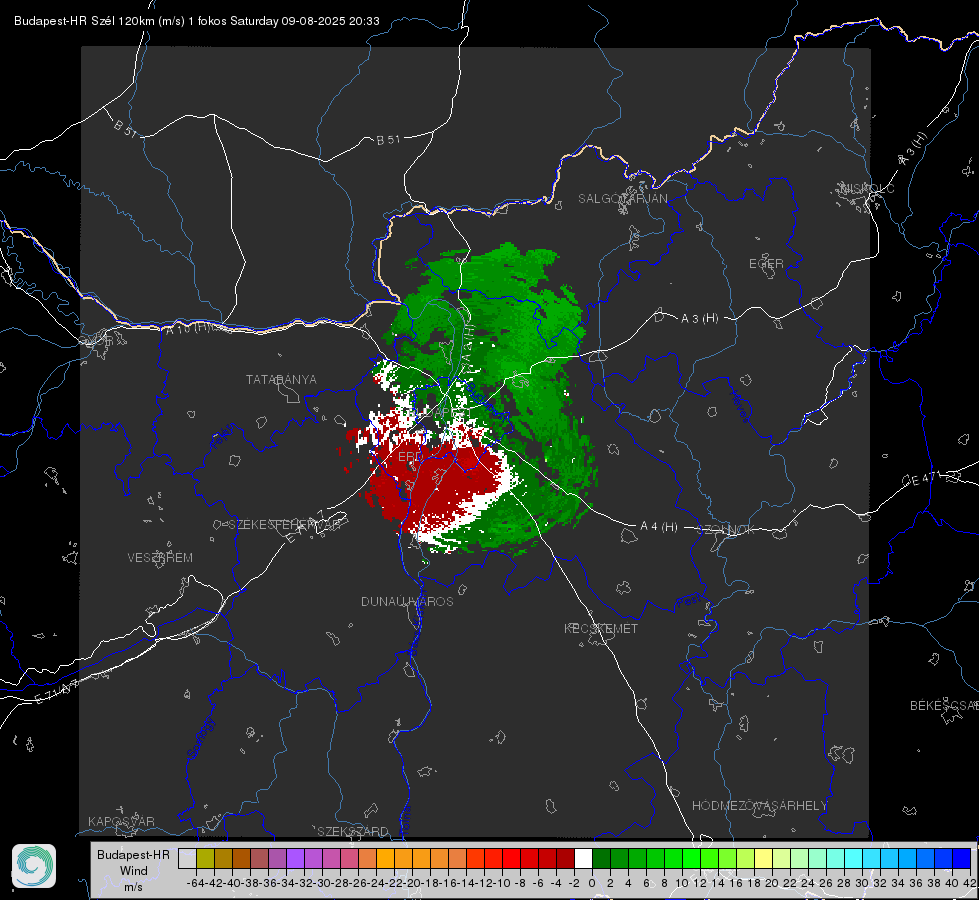Viewport: 979px width, 900px height.
Task: Select the bright green swatch above 10
Action: [x=691, y=859]
